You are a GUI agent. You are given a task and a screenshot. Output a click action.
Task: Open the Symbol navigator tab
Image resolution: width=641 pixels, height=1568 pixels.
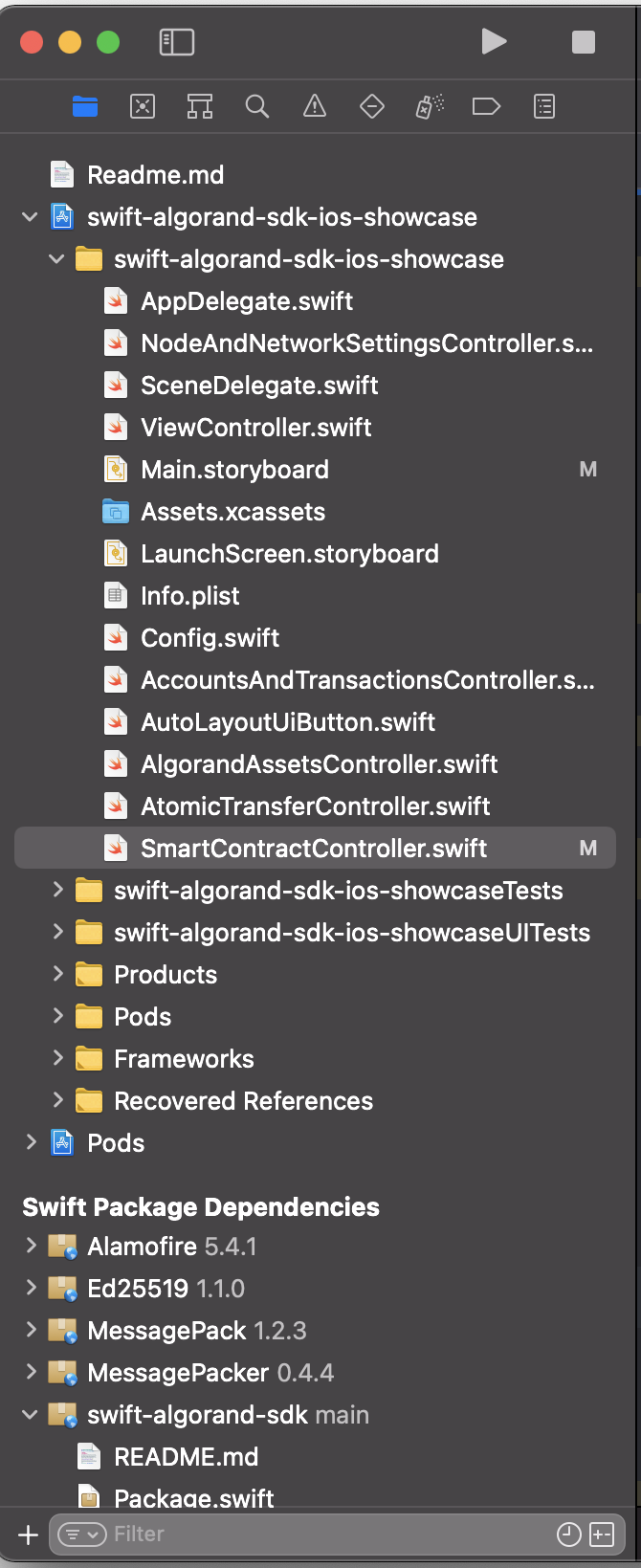[200, 106]
